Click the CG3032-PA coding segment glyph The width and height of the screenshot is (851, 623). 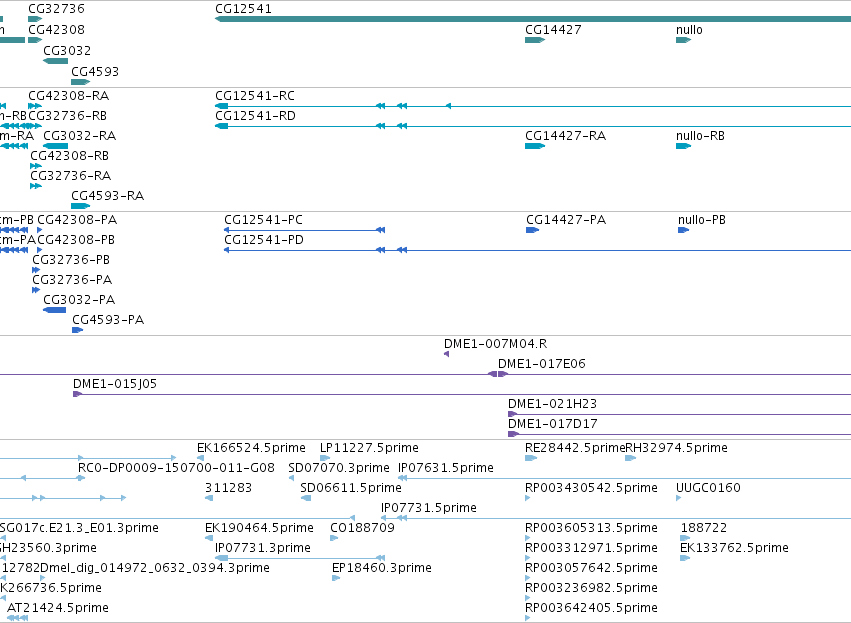(x=54, y=310)
